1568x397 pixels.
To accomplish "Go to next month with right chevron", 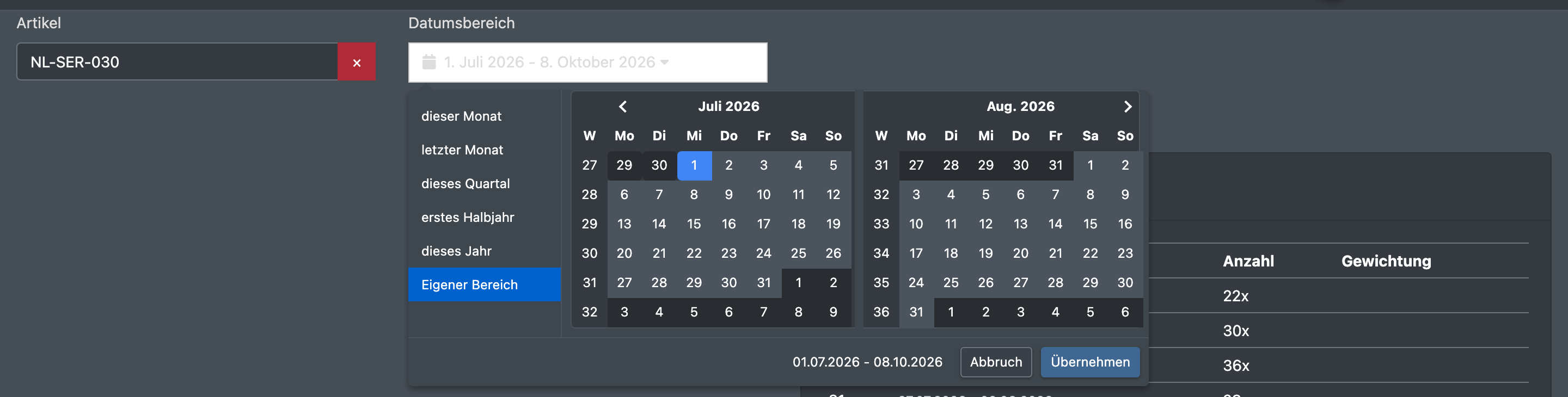I will 1128,107.
